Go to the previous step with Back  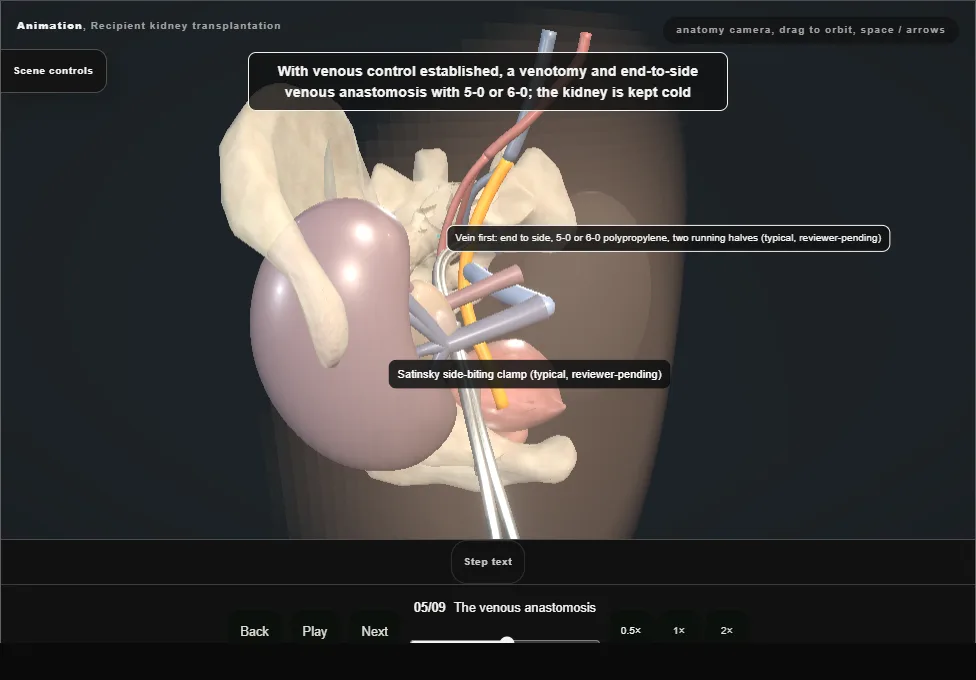(255, 631)
